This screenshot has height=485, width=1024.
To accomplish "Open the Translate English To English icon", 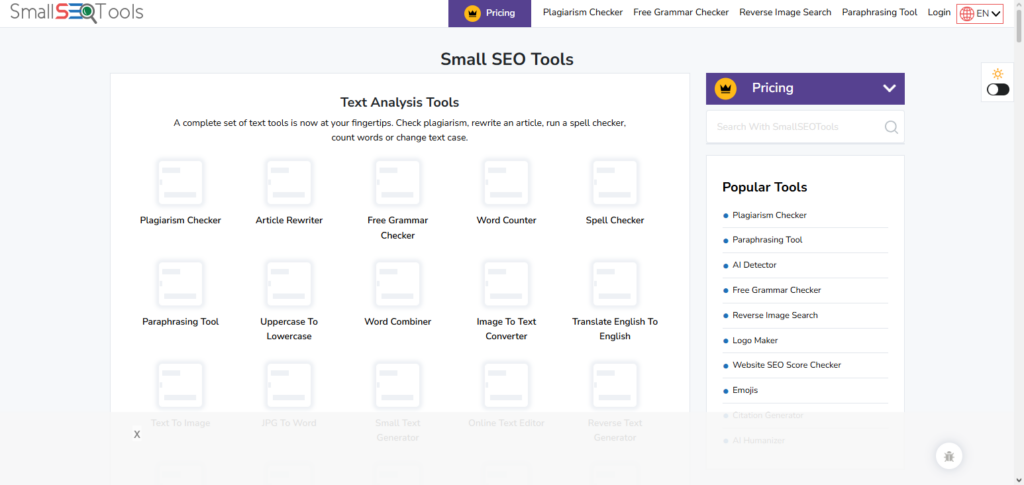I will pos(615,284).
